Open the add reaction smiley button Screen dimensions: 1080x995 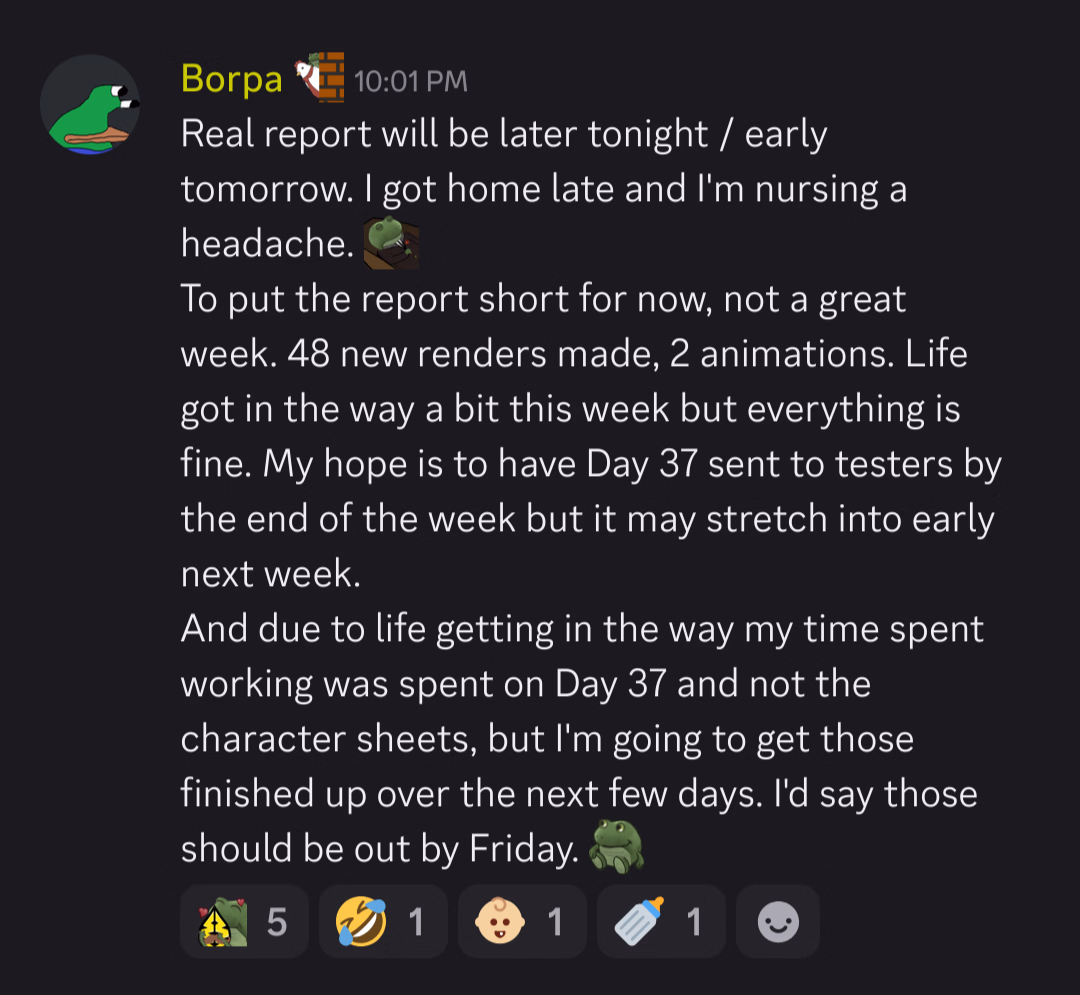pos(778,922)
